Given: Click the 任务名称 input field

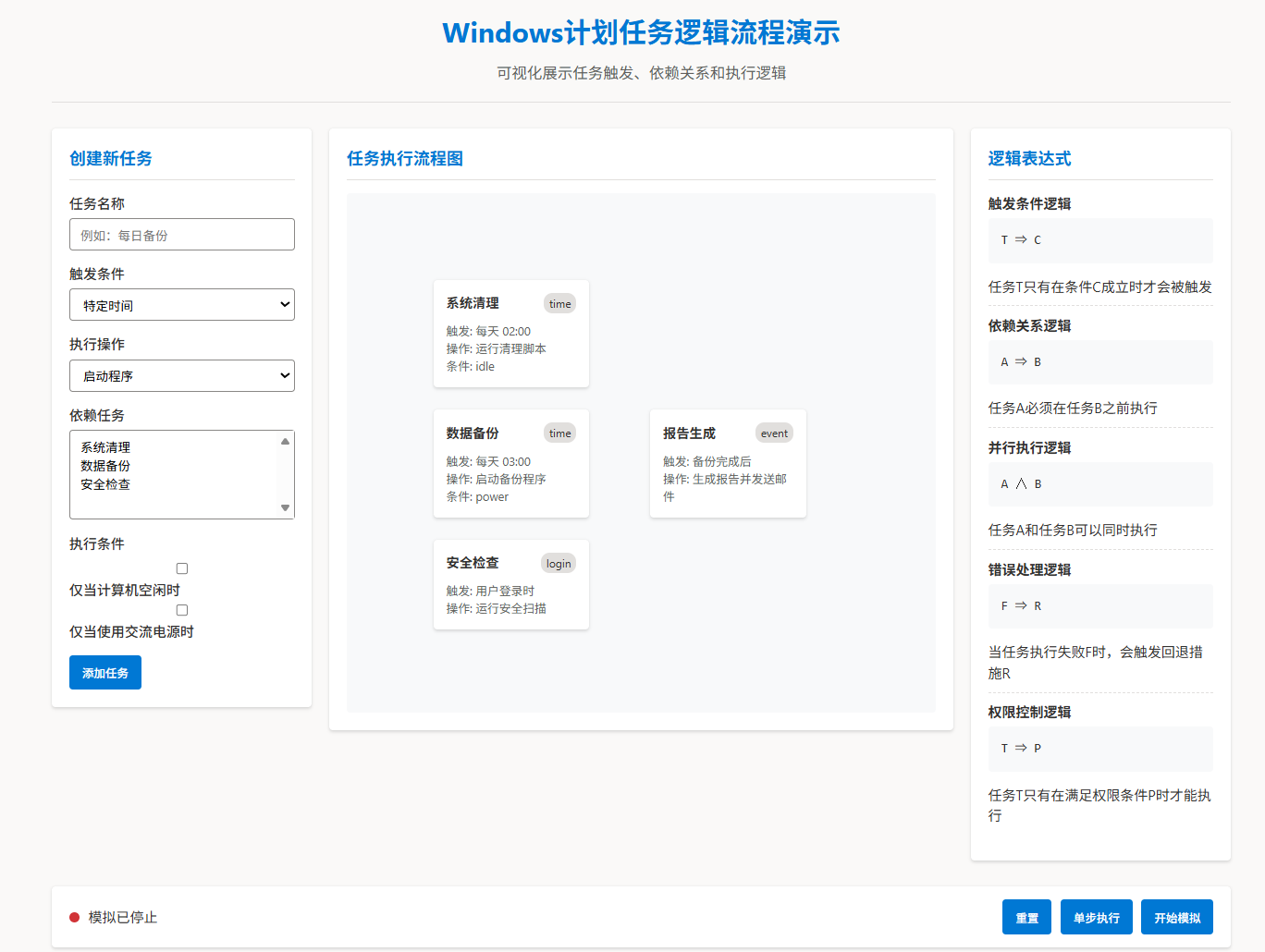Looking at the screenshot, I should coord(182,235).
